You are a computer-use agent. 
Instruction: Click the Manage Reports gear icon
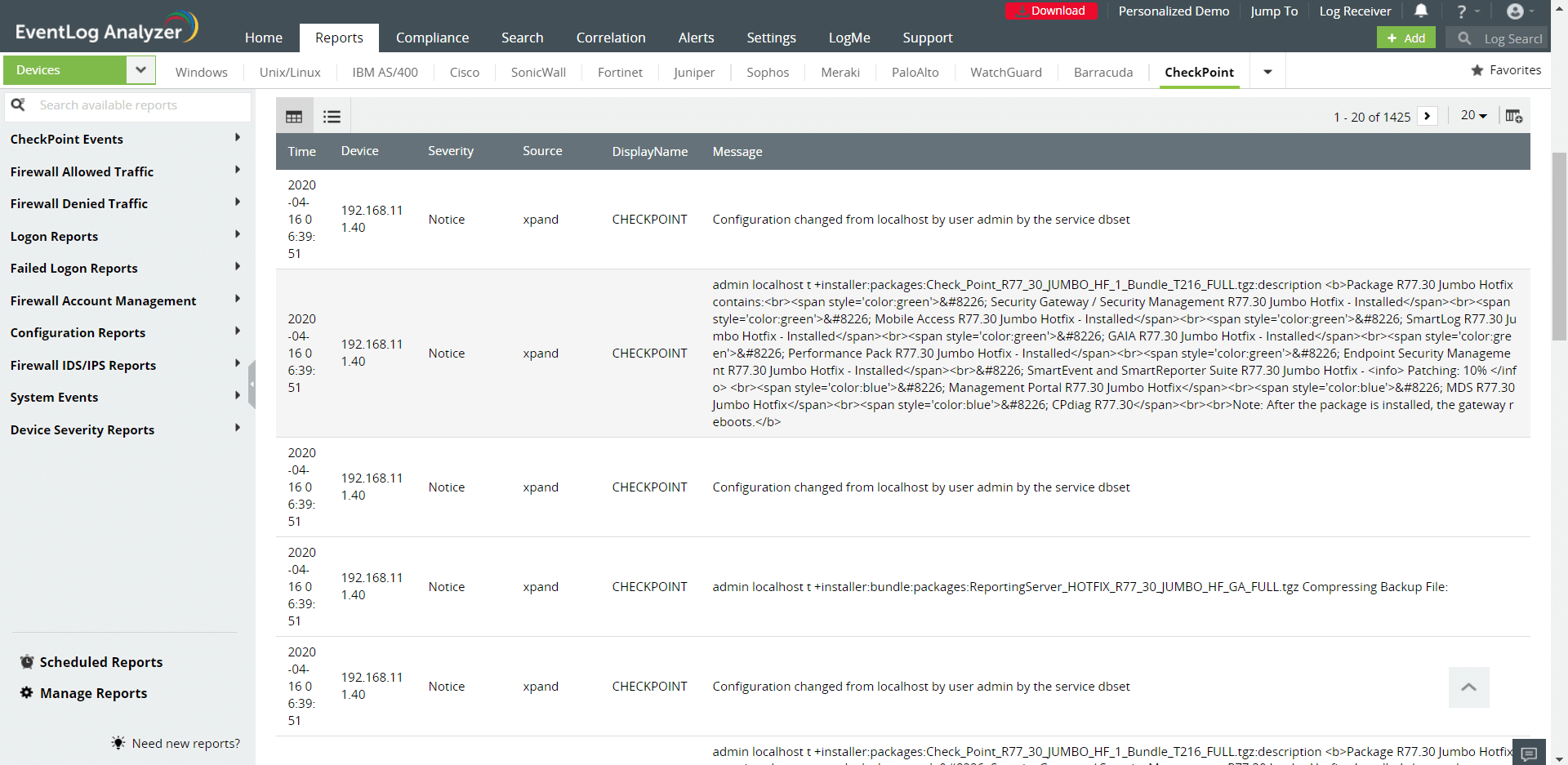27,692
